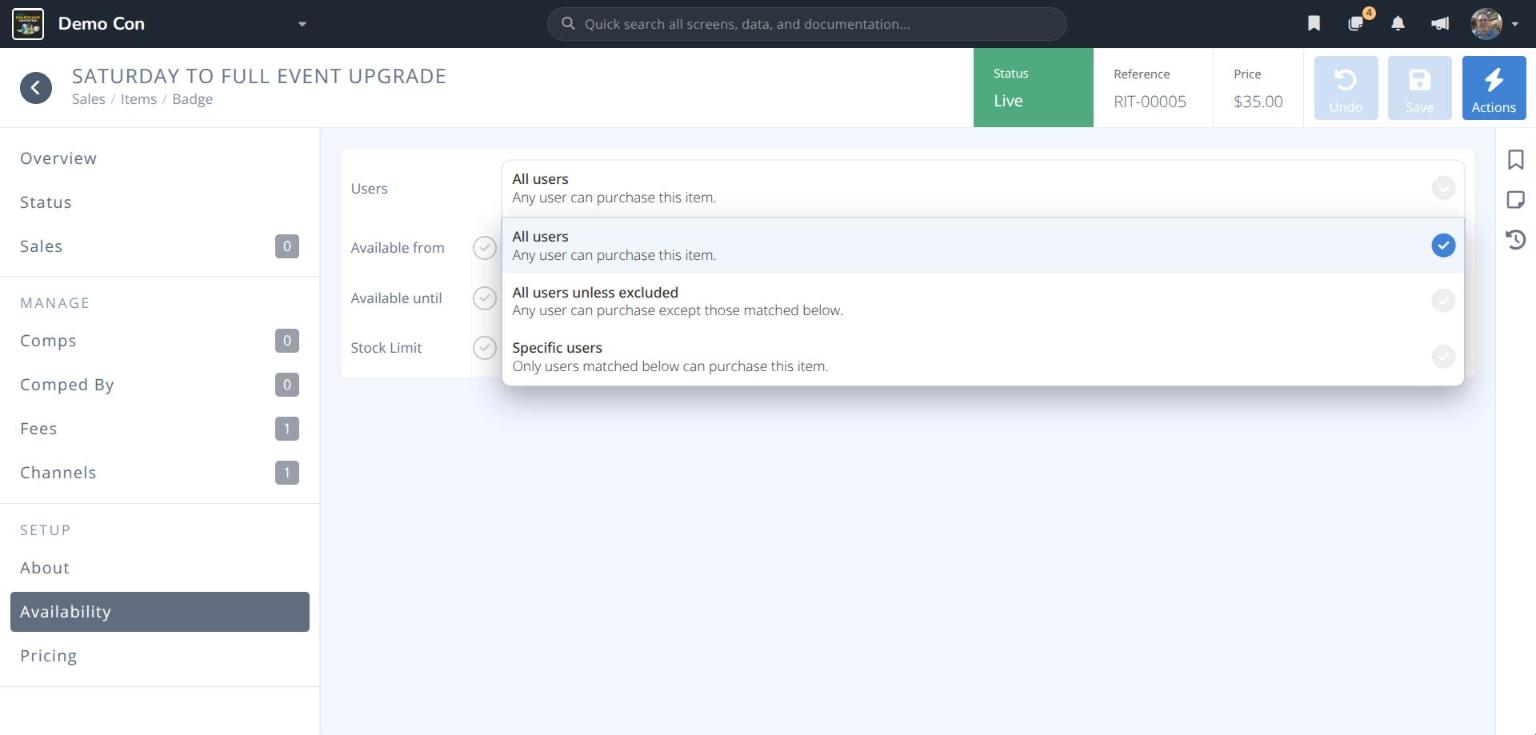The image size is (1536, 735).
Task: Open the About setup item
Action: [160, 568]
